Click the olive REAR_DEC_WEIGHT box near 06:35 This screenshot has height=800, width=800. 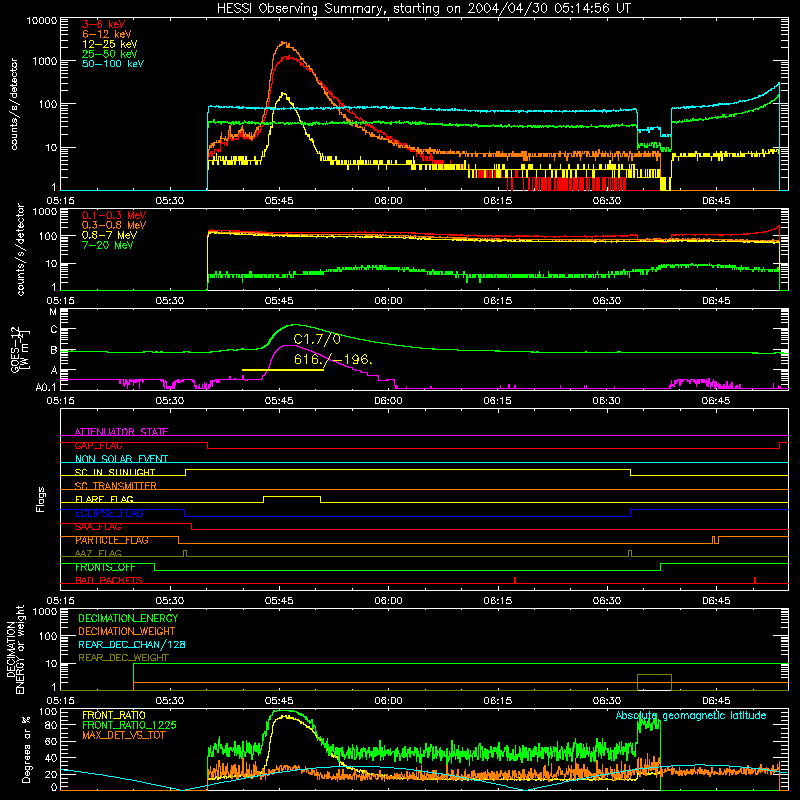[x=655, y=682]
